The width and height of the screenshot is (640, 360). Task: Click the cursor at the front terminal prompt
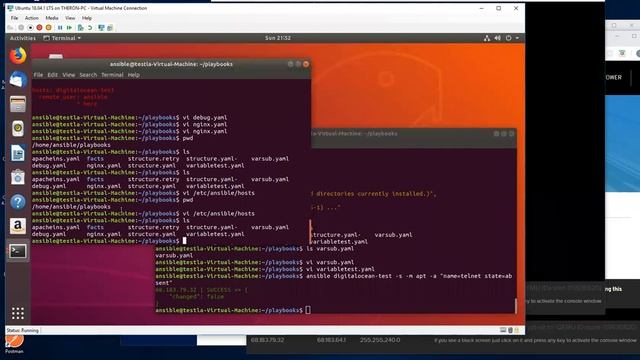pos(184,241)
